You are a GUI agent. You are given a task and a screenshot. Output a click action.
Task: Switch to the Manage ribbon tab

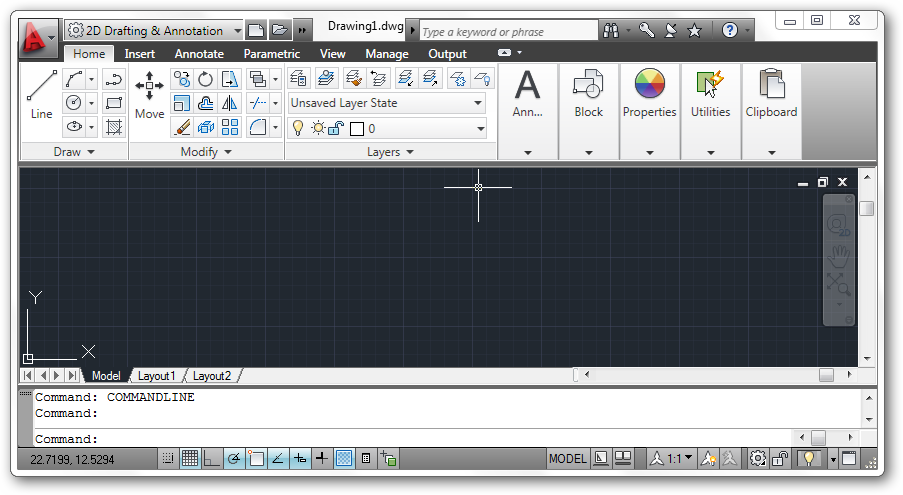pyautogui.click(x=386, y=54)
